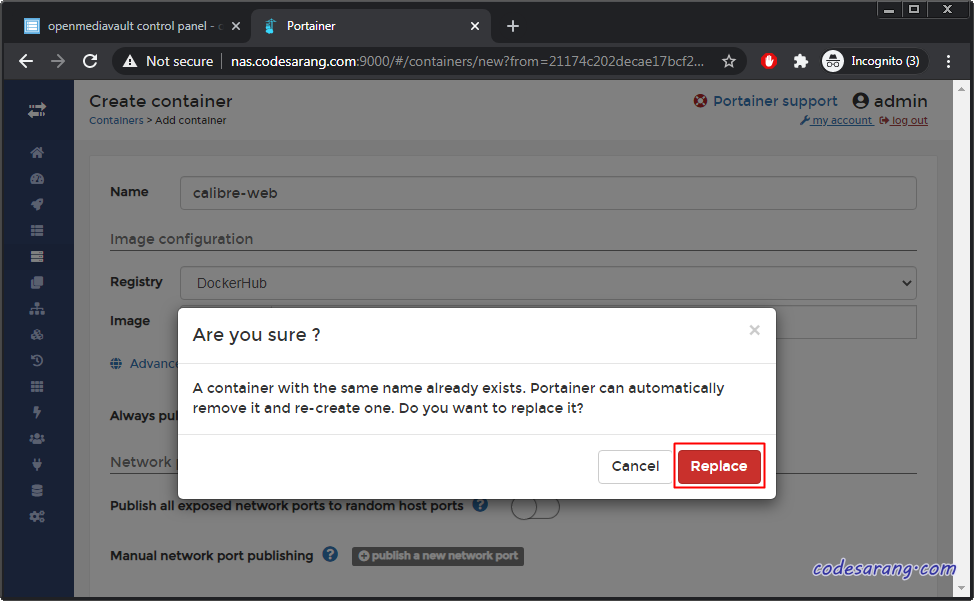974x601 pixels.
Task: Click the page scrollbar down arrow
Action: (x=961, y=588)
